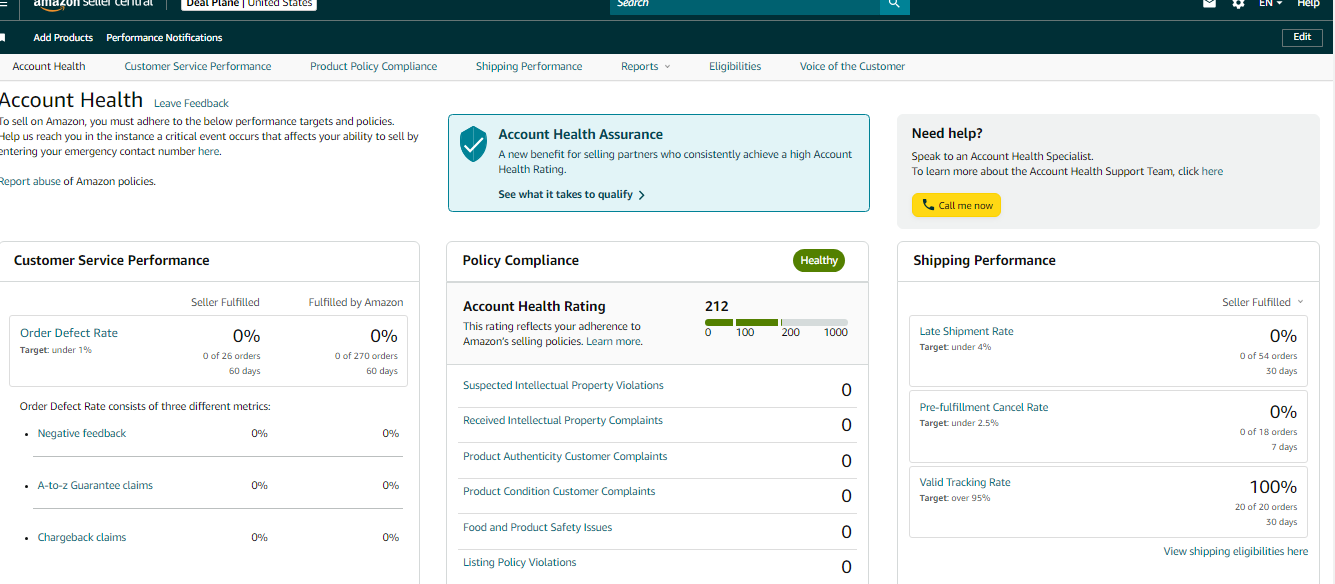1335x584 pixels.
Task: Click the Healthy status badge
Action: [x=819, y=261]
